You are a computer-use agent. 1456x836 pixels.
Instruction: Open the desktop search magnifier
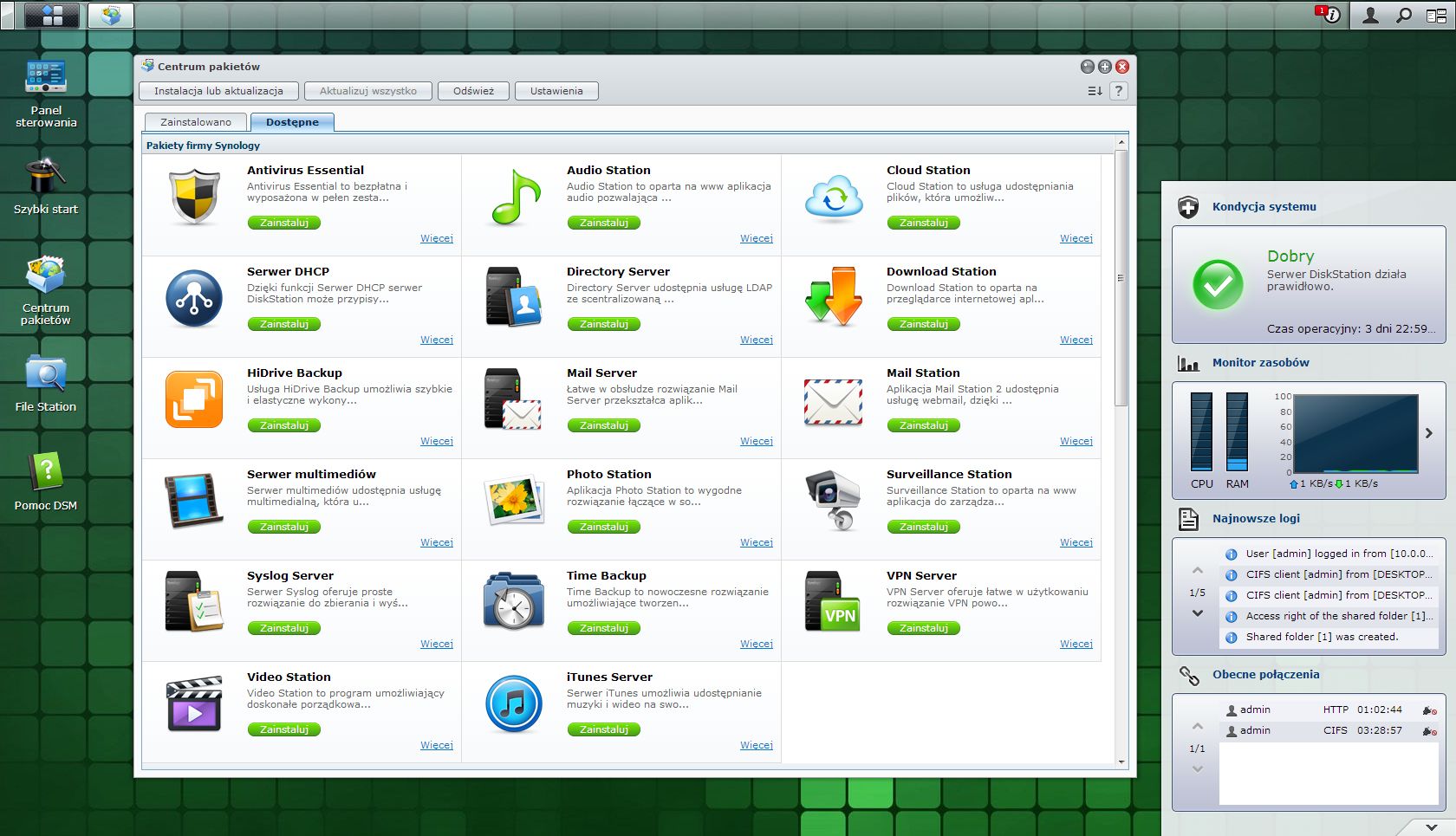pyautogui.click(x=1403, y=16)
